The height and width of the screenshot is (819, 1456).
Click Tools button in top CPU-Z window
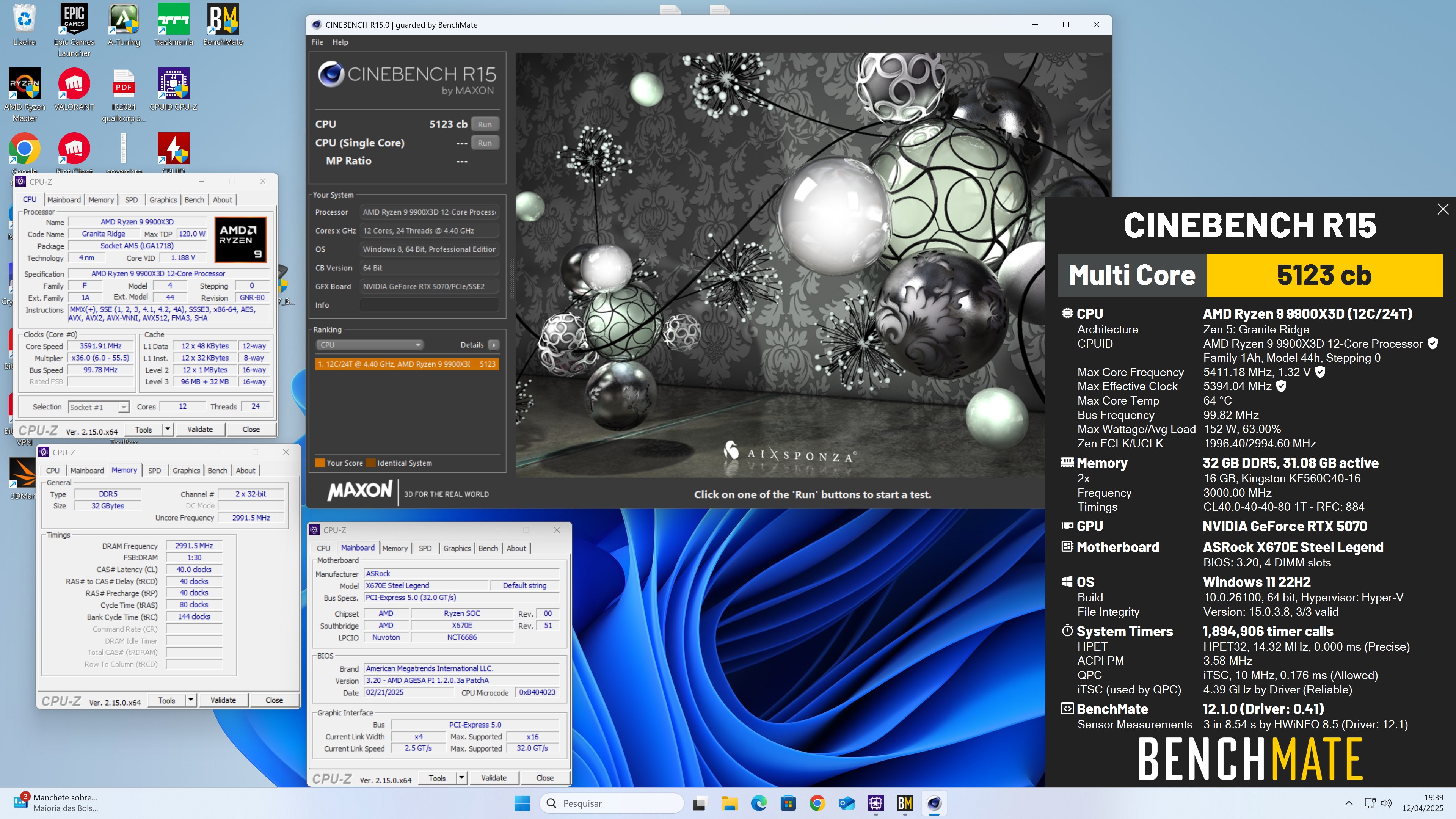(144, 430)
